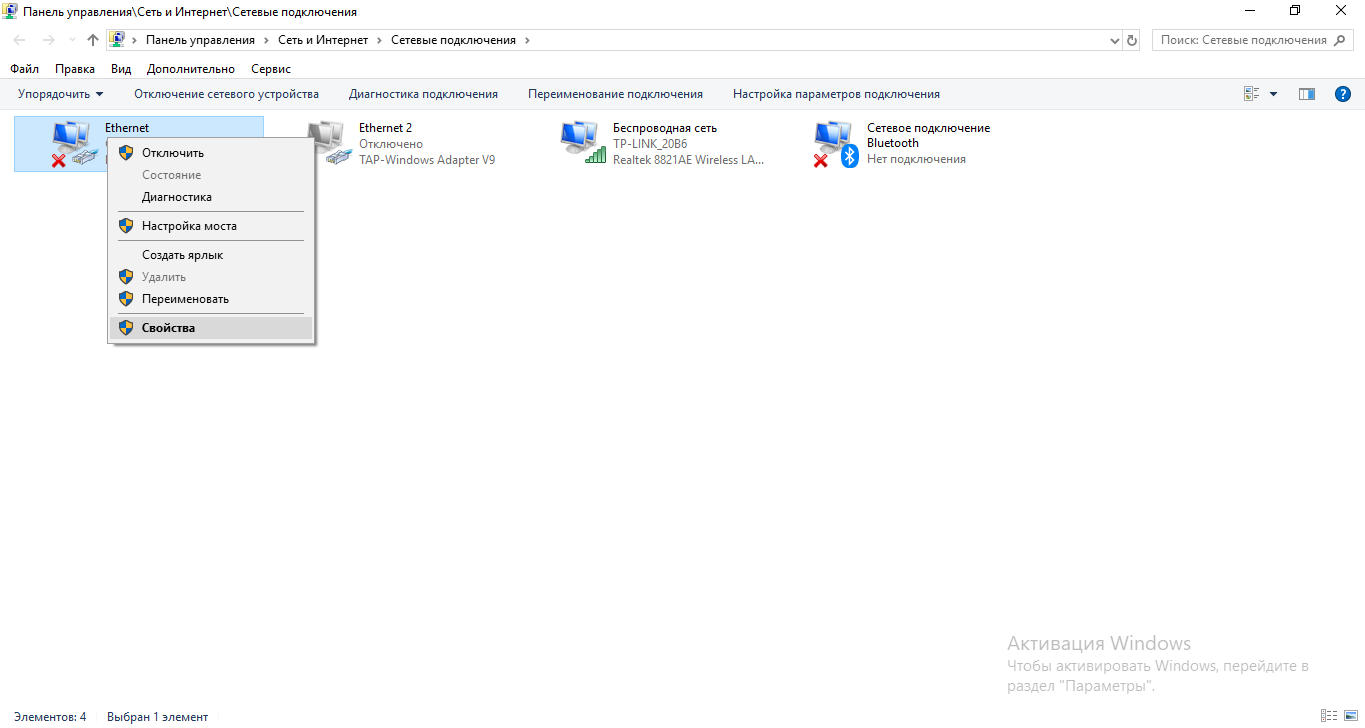The height and width of the screenshot is (728, 1365).
Task: Click the Отключено status under Ethernet 2
Action: [391, 144]
